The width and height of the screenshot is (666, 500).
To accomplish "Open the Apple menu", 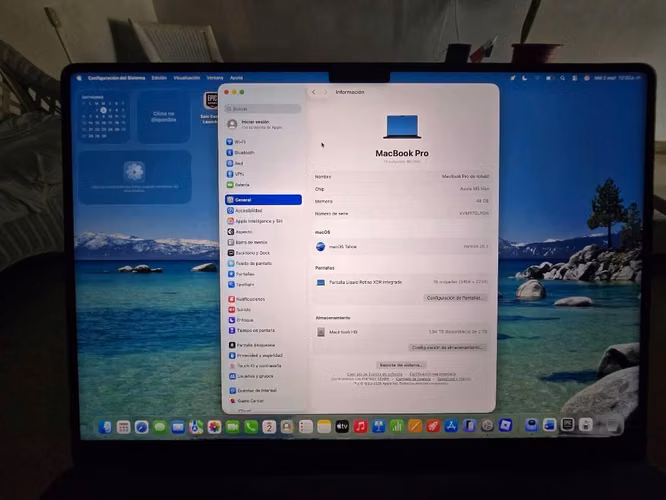I will tap(79, 78).
